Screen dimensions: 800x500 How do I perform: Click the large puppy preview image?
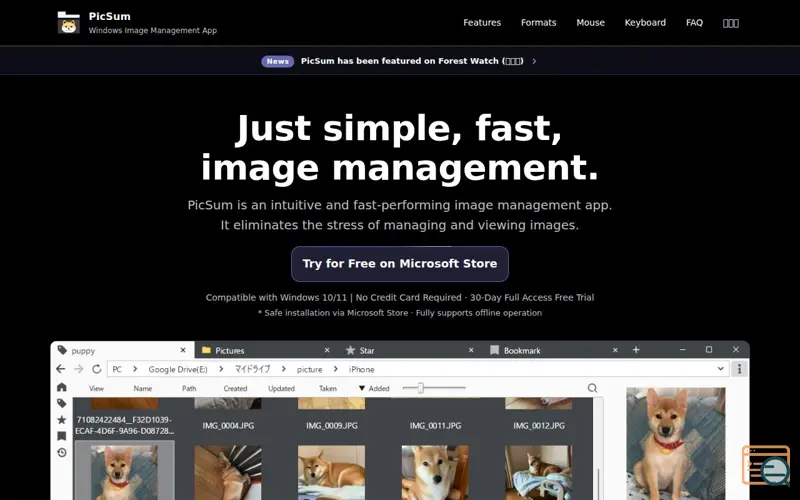point(676,443)
